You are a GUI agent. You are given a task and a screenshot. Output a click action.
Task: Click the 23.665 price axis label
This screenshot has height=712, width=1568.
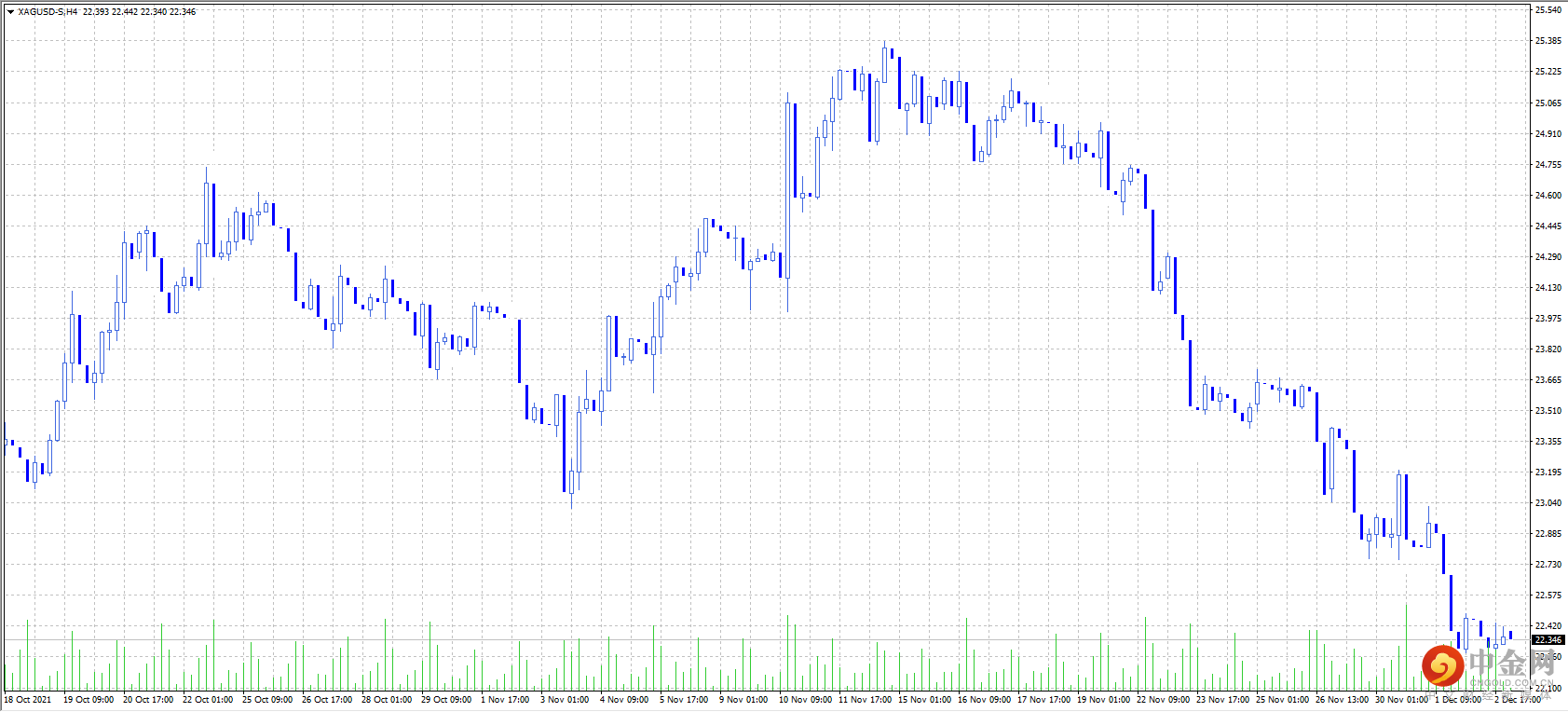[x=1548, y=380]
